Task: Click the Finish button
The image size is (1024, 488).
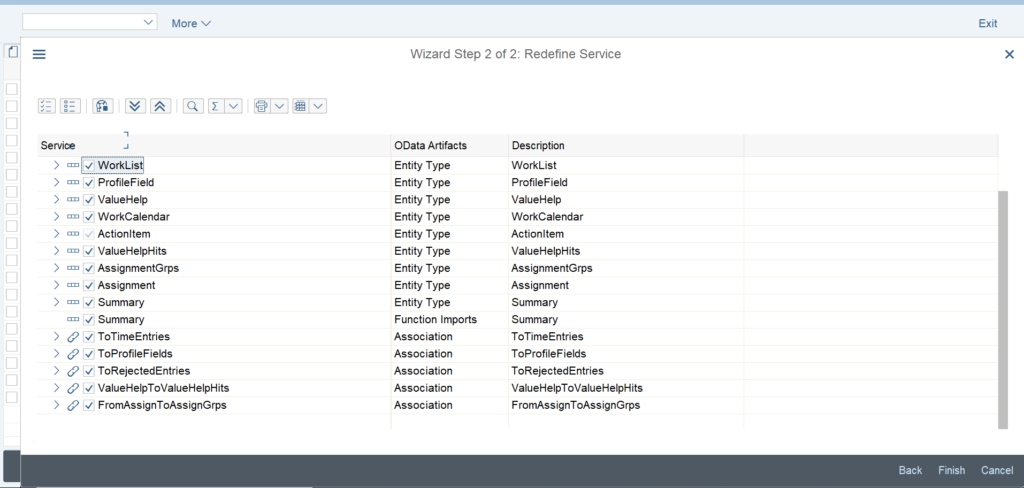Action: [x=952, y=470]
